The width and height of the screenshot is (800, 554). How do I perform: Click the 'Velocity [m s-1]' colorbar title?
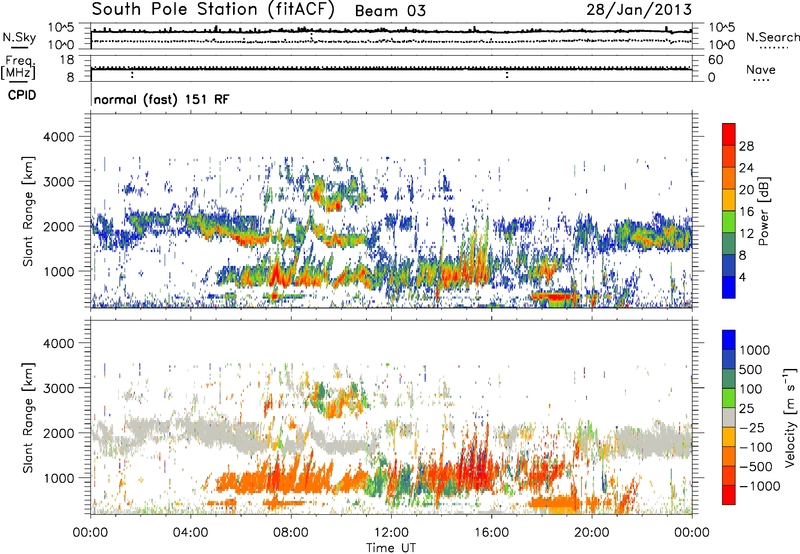(x=790, y=418)
